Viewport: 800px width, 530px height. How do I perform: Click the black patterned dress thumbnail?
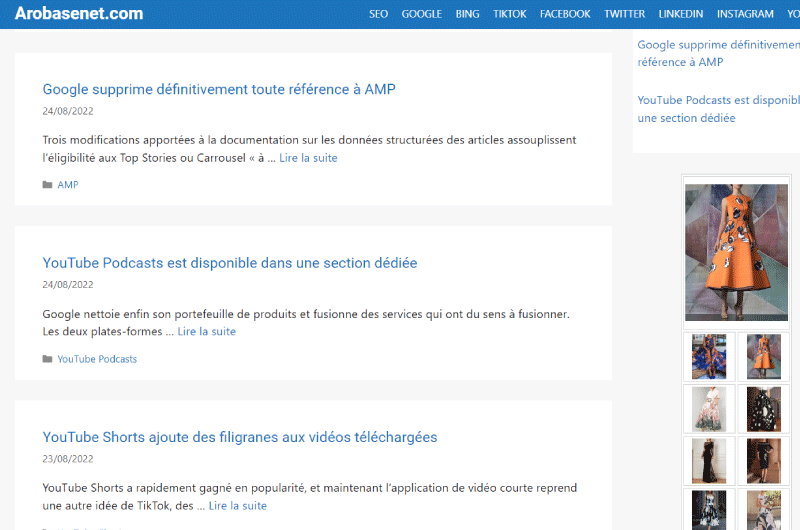764,409
